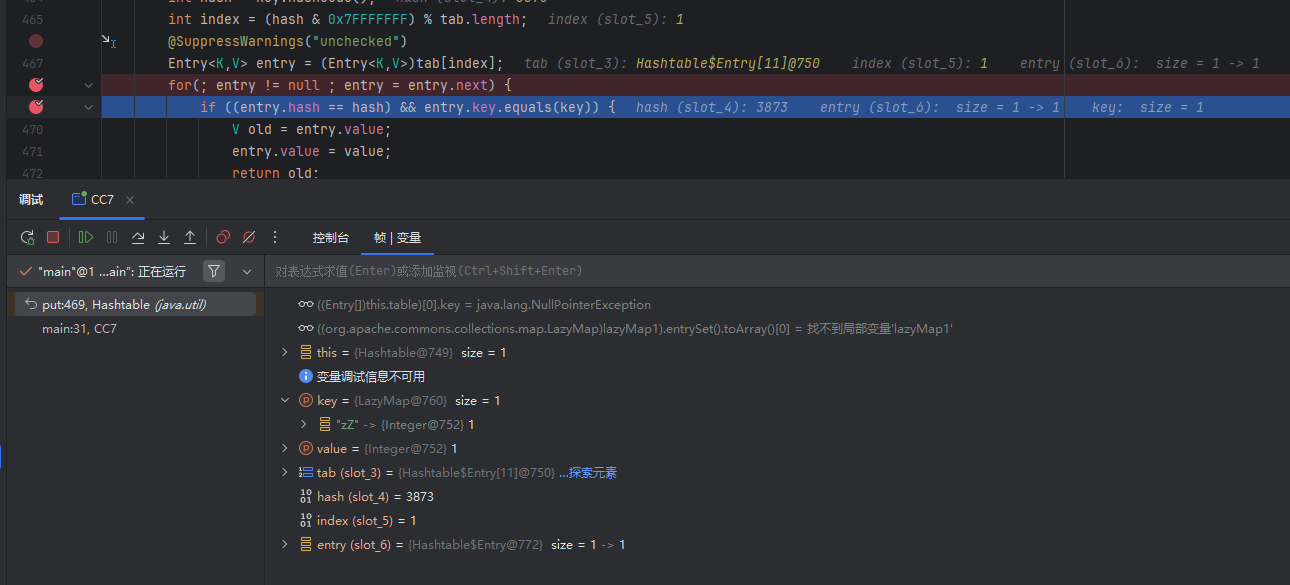
Task: Click the Rerun debug session icon
Action: 28,237
